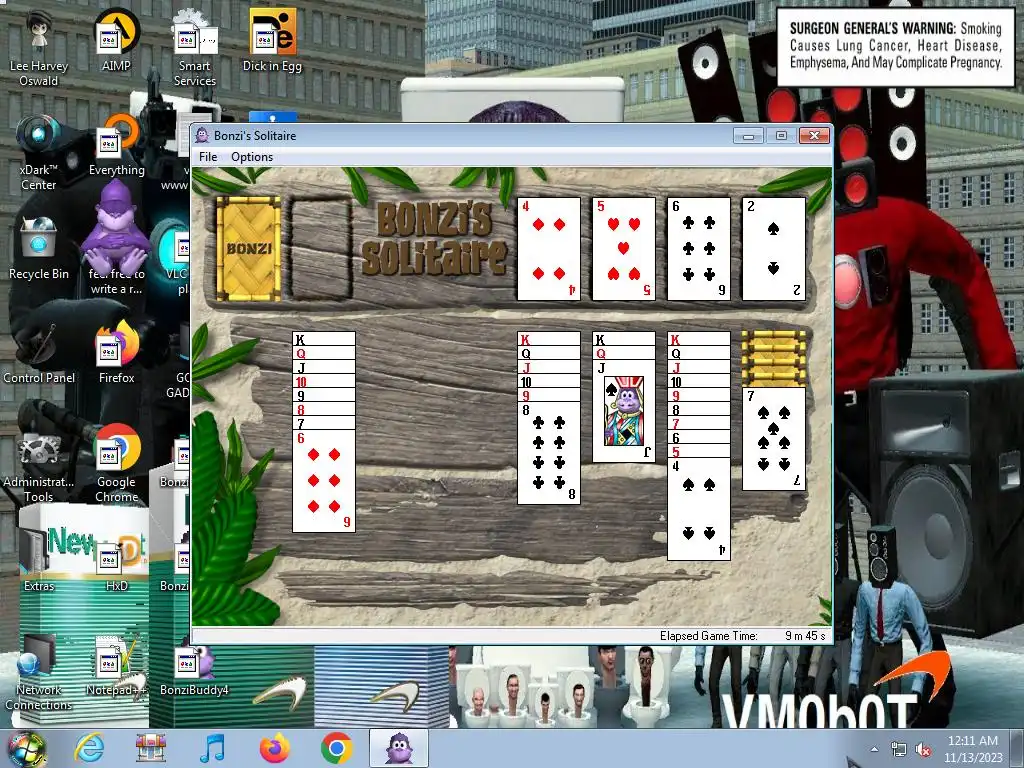Open the File menu in Bonzi's Solitaire
Viewport: 1024px width, 768px height.
[x=208, y=157]
